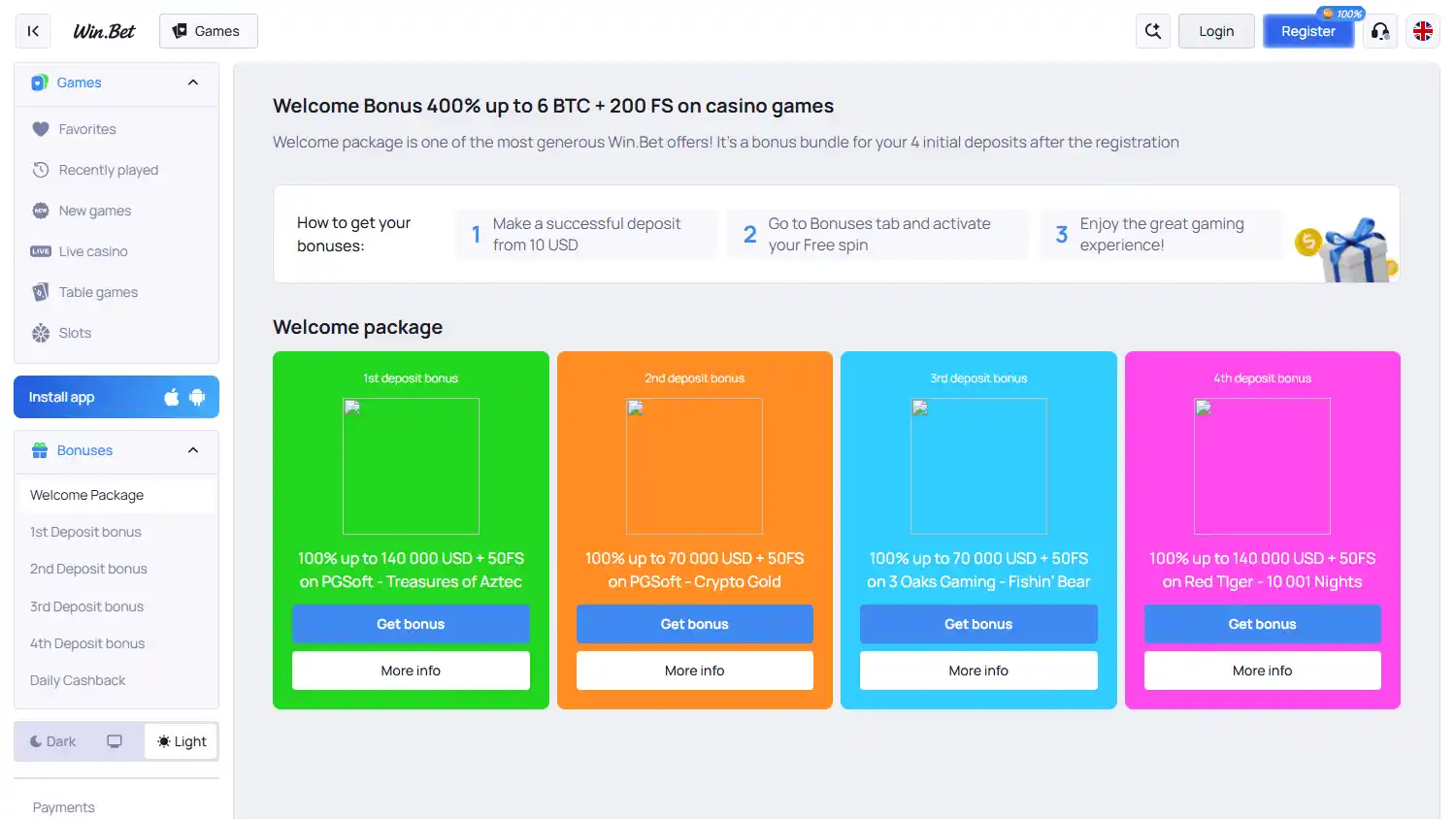Image resolution: width=1456 pixels, height=819 pixels.
Task: Open 3rd Deposit bonus sidebar link
Action: coord(86,606)
